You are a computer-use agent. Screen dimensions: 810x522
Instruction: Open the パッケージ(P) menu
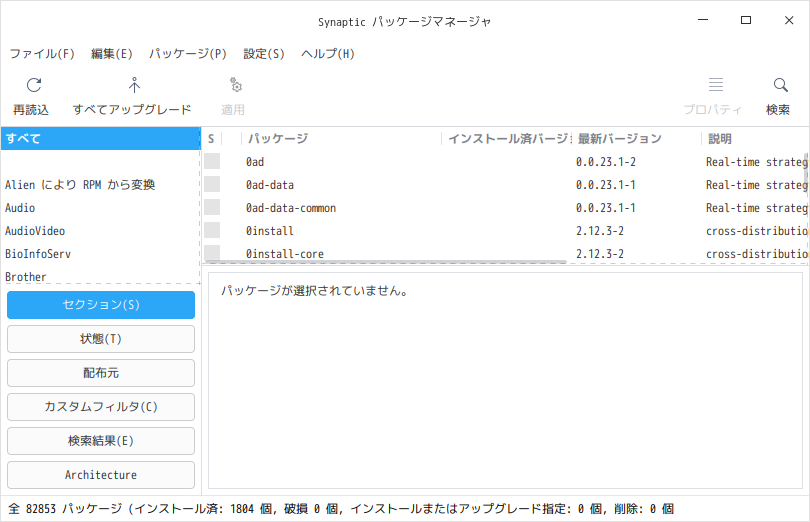pyautogui.click(x=188, y=54)
